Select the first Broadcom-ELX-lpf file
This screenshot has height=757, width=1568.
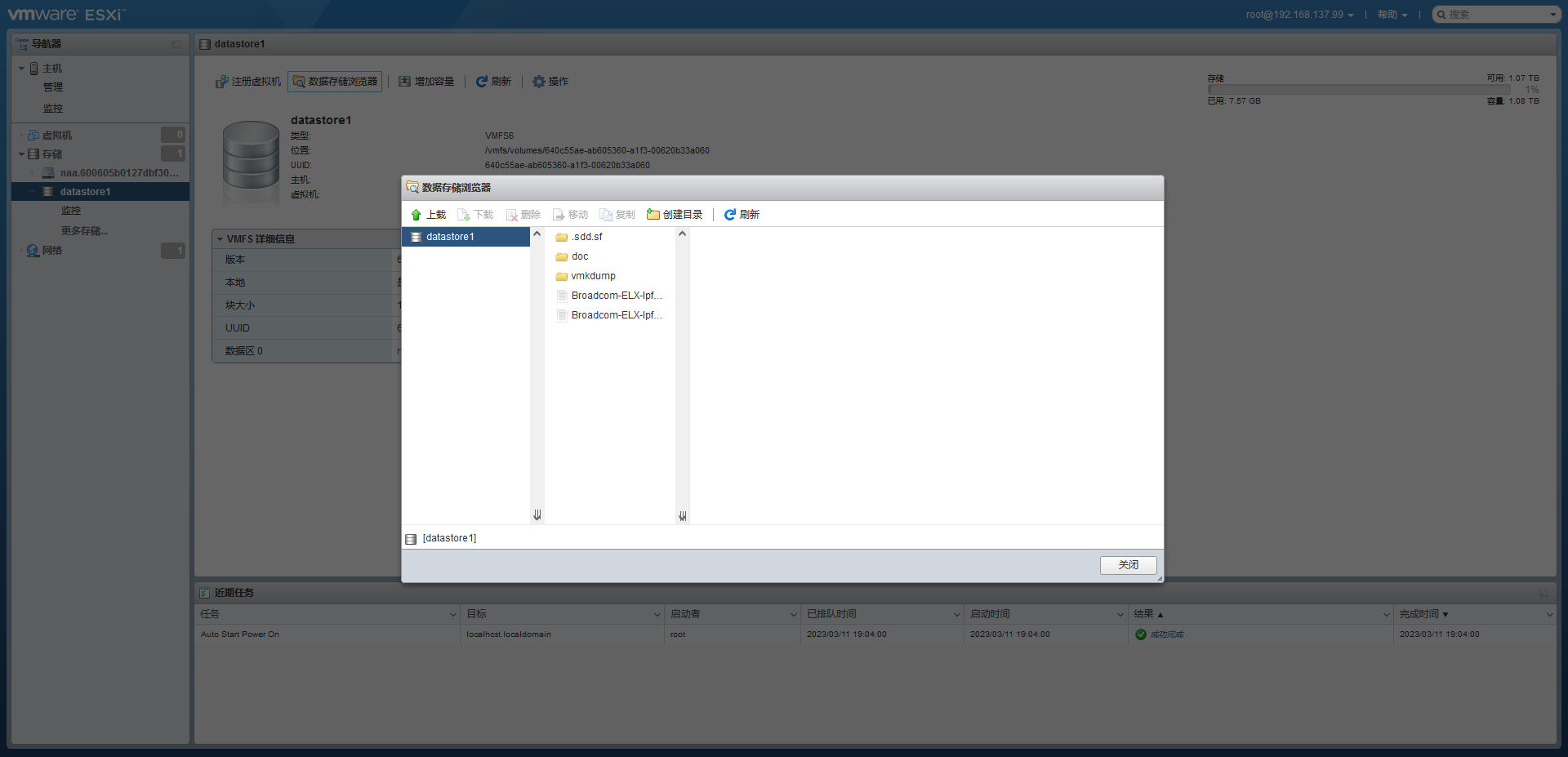(x=616, y=296)
